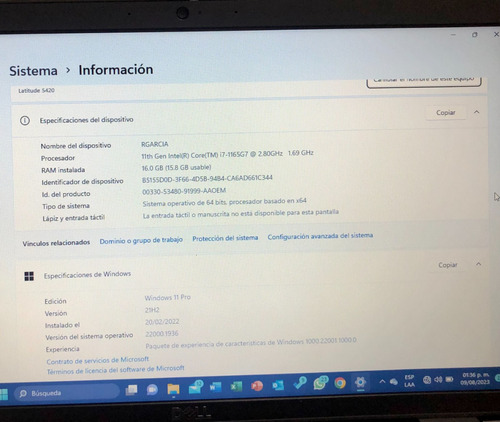
Task: Click the device specifications info icon
Action: click(25, 121)
